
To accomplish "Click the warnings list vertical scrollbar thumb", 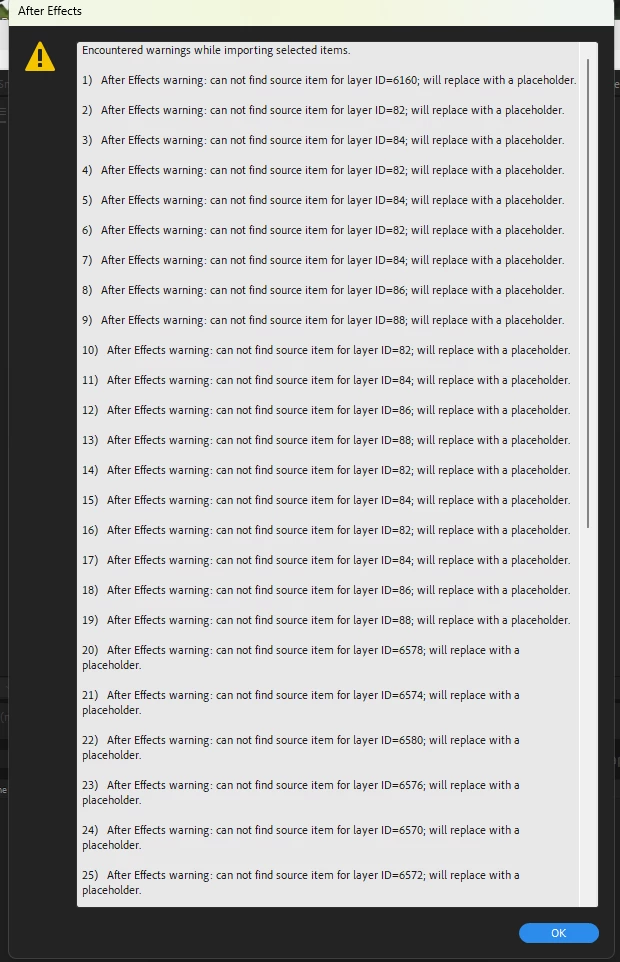I will [588, 293].
